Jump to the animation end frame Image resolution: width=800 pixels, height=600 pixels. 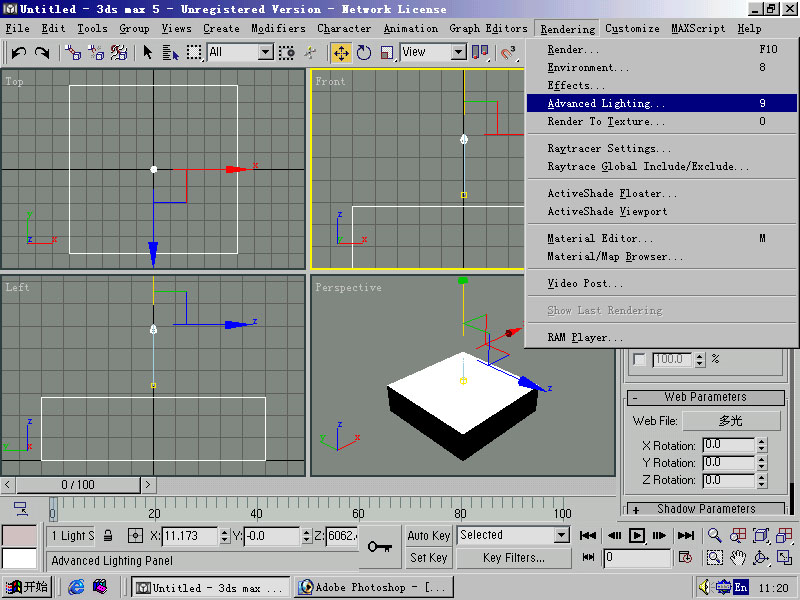686,535
